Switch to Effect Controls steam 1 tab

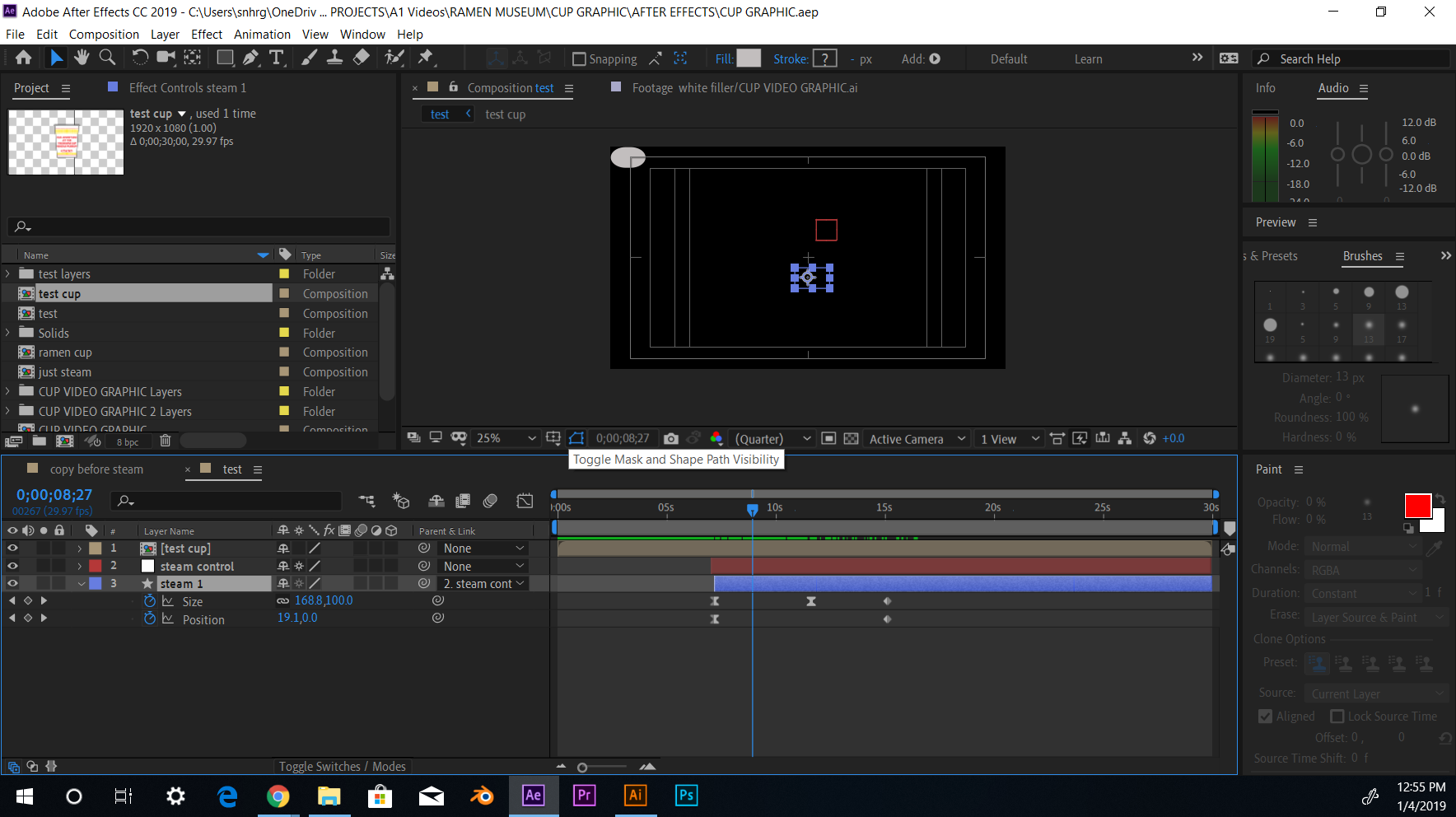click(187, 88)
